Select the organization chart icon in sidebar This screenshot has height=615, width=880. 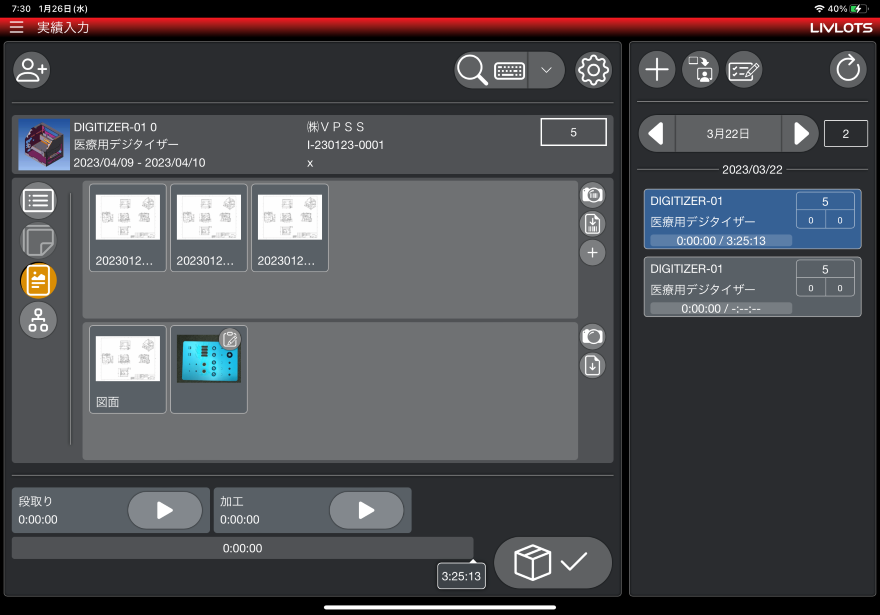tap(38, 320)
